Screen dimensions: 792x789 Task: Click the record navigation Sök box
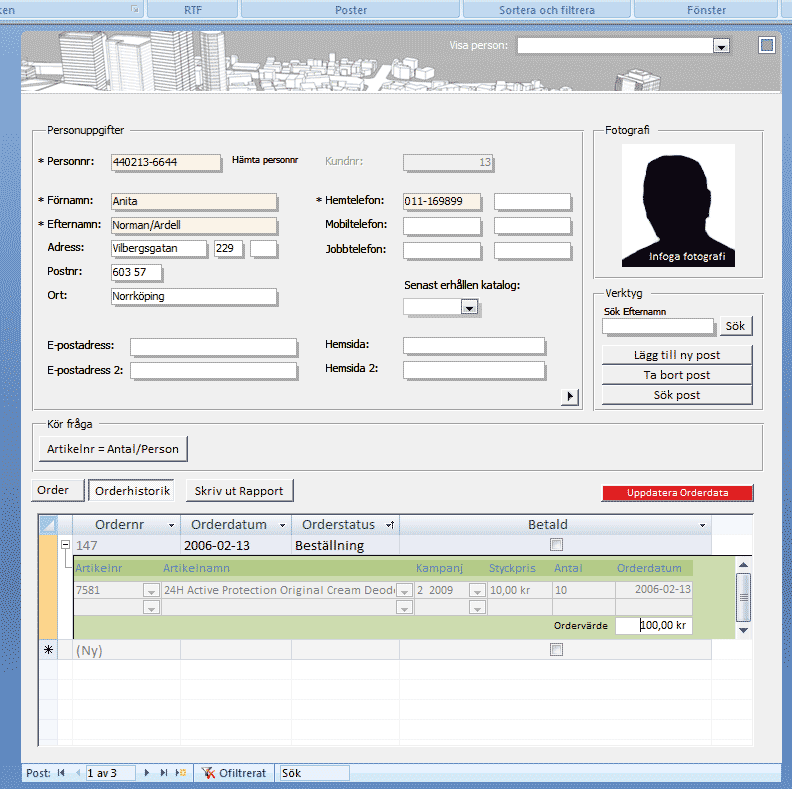(x=314, y=773)
